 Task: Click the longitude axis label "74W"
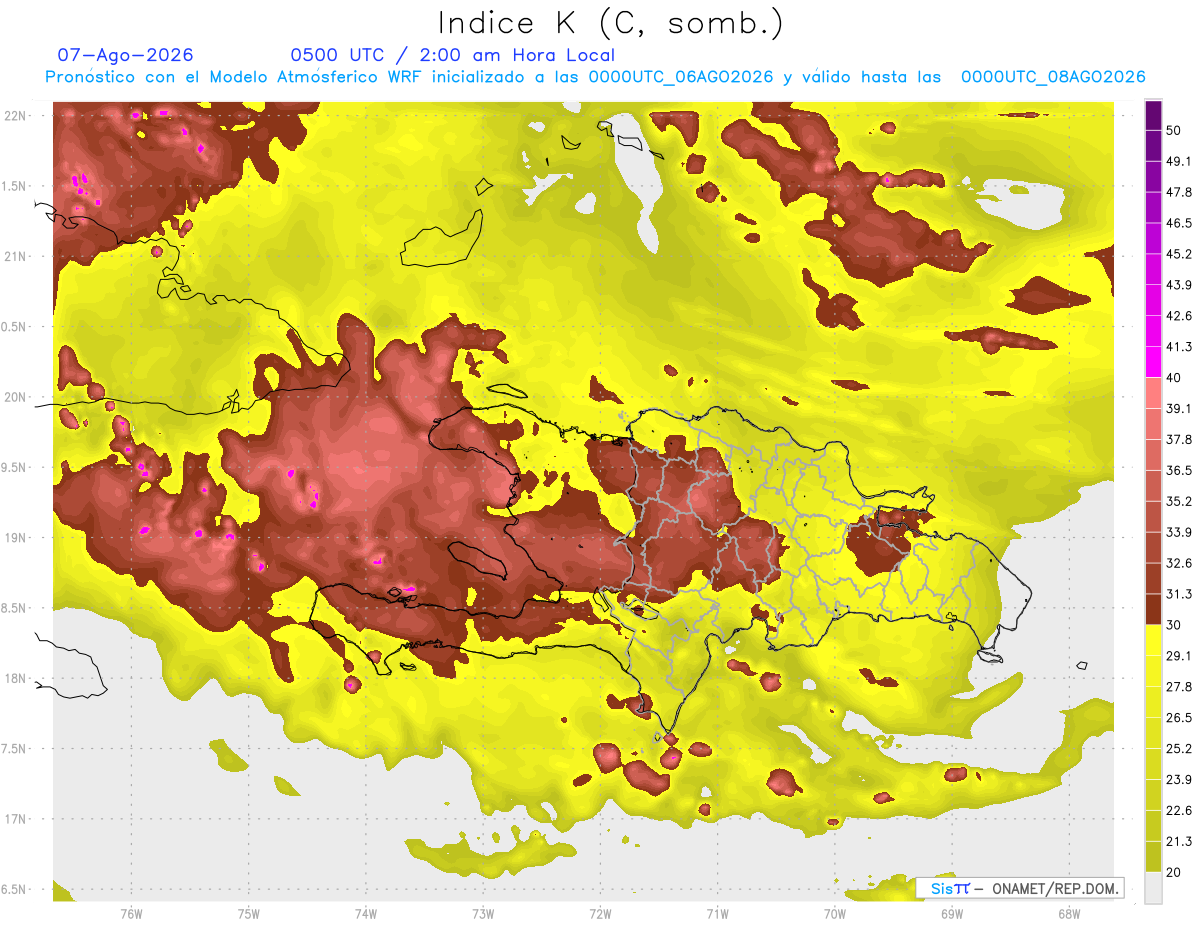click(x=365, y=914)
